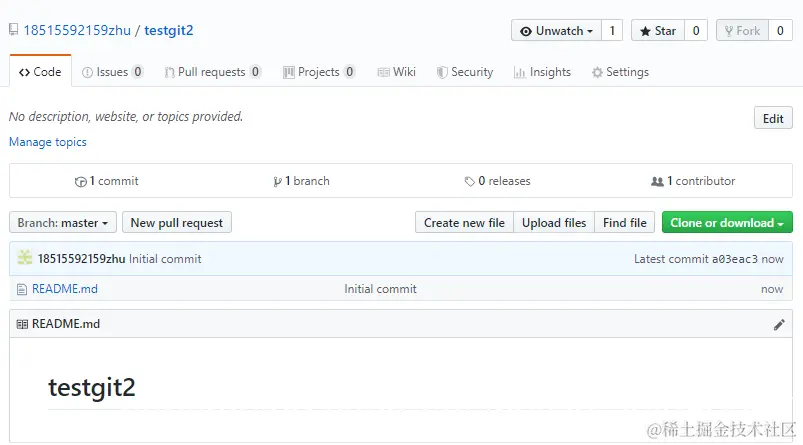Image resolution: width=803 pixels, height=445 pixels.
Task: Open the Security tab
Action: click(464, 72)
